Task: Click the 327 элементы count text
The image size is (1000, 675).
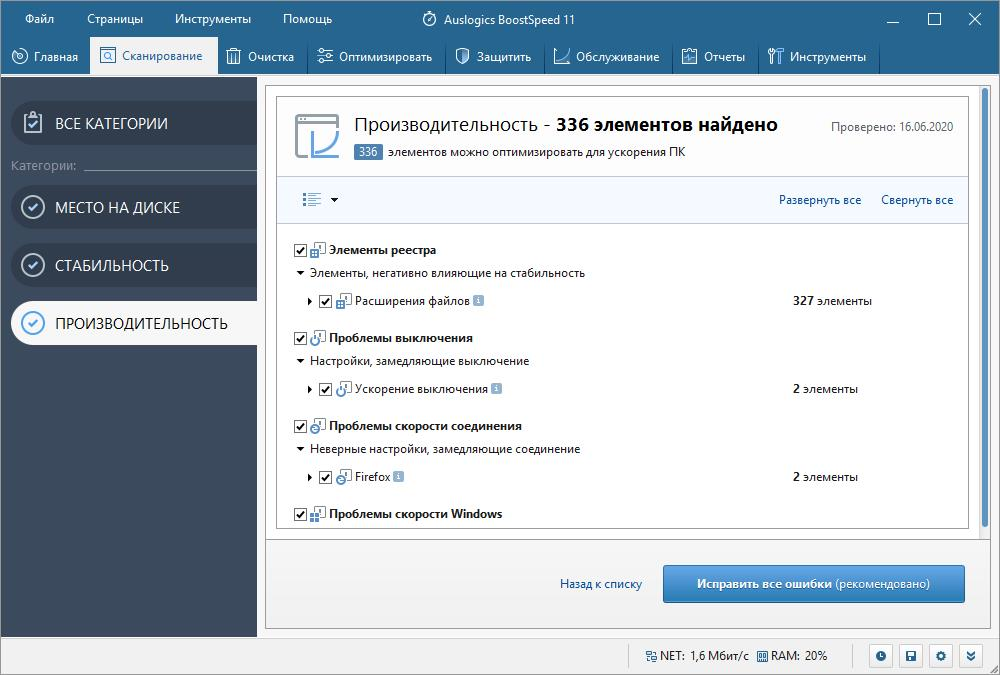Action: 832,300
